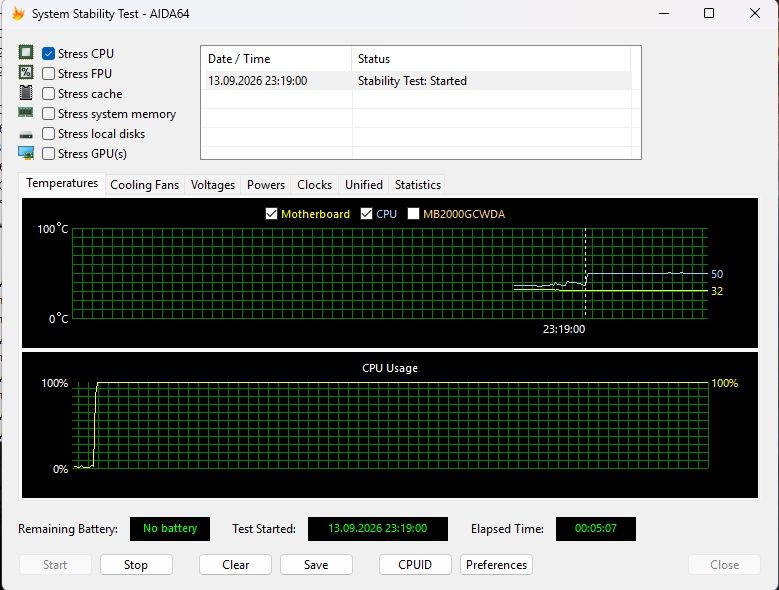779x590 pixels.
Task: Click the CPU Usage graph title
Action: click(390, 368)
